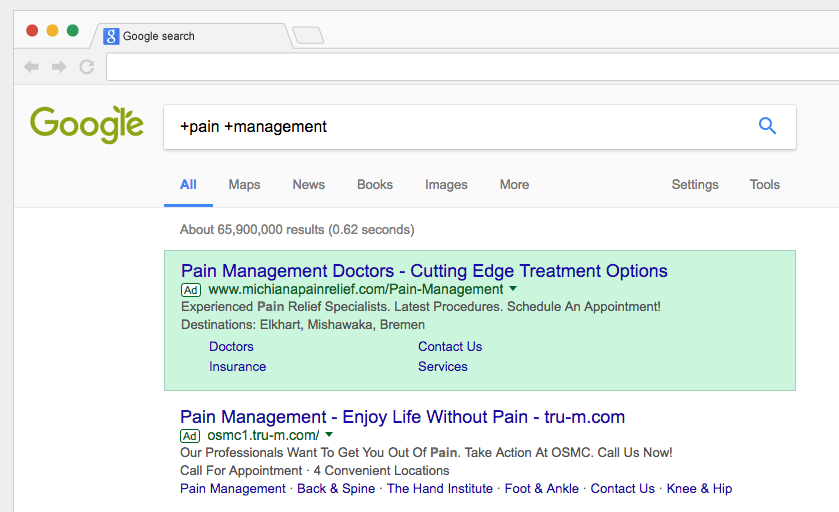The image size is (839, 512).
Task: Click the red close window button
Action: pyautogui.click(x=32, y=30)
